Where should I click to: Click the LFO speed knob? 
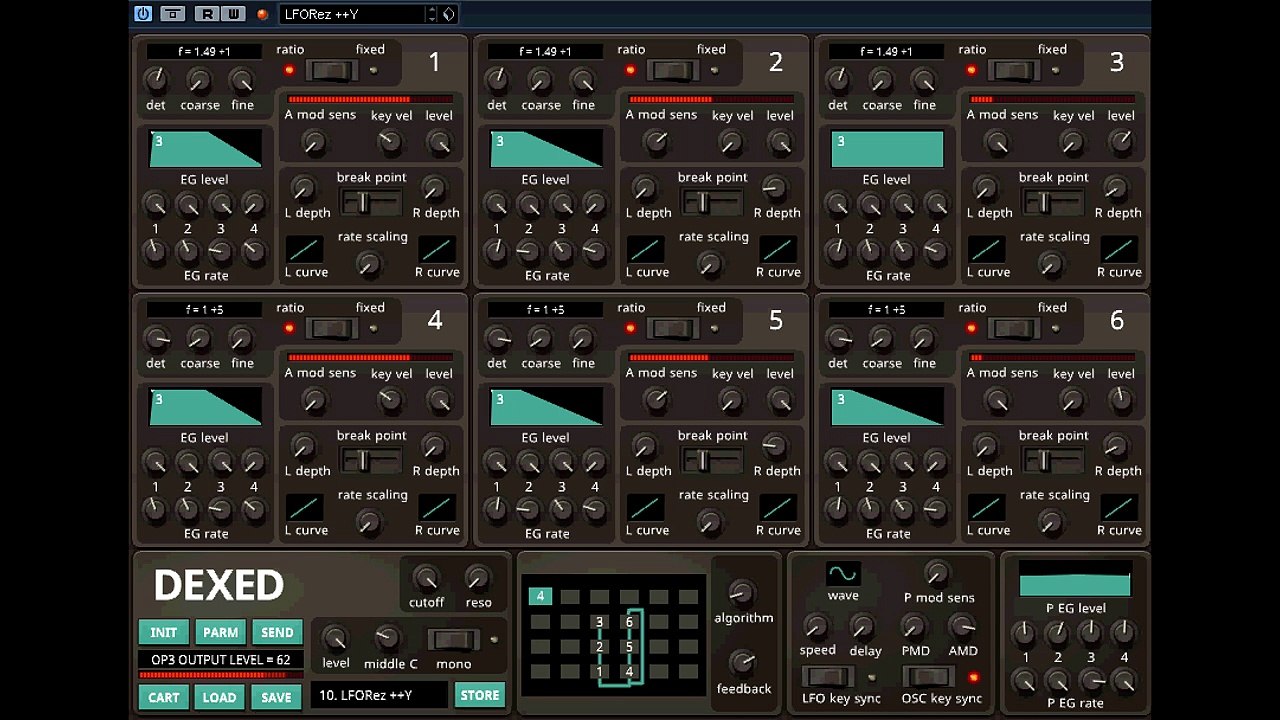[x=816, y=627]
